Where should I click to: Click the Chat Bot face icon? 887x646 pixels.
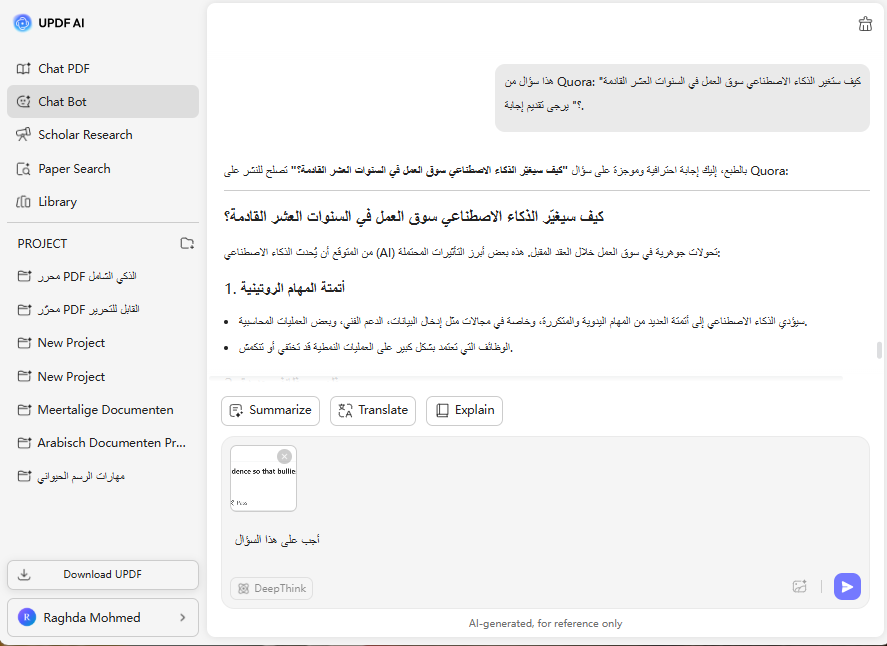pyautogui.click(x=23, y=102)
